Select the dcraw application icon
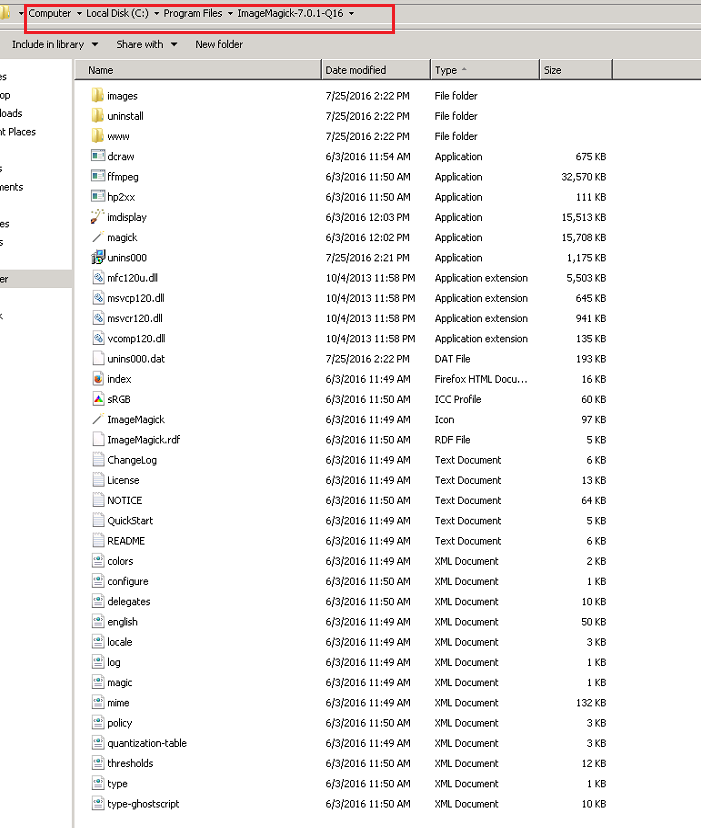The width and height of the screenshot is (701, 828). point(98,156)
